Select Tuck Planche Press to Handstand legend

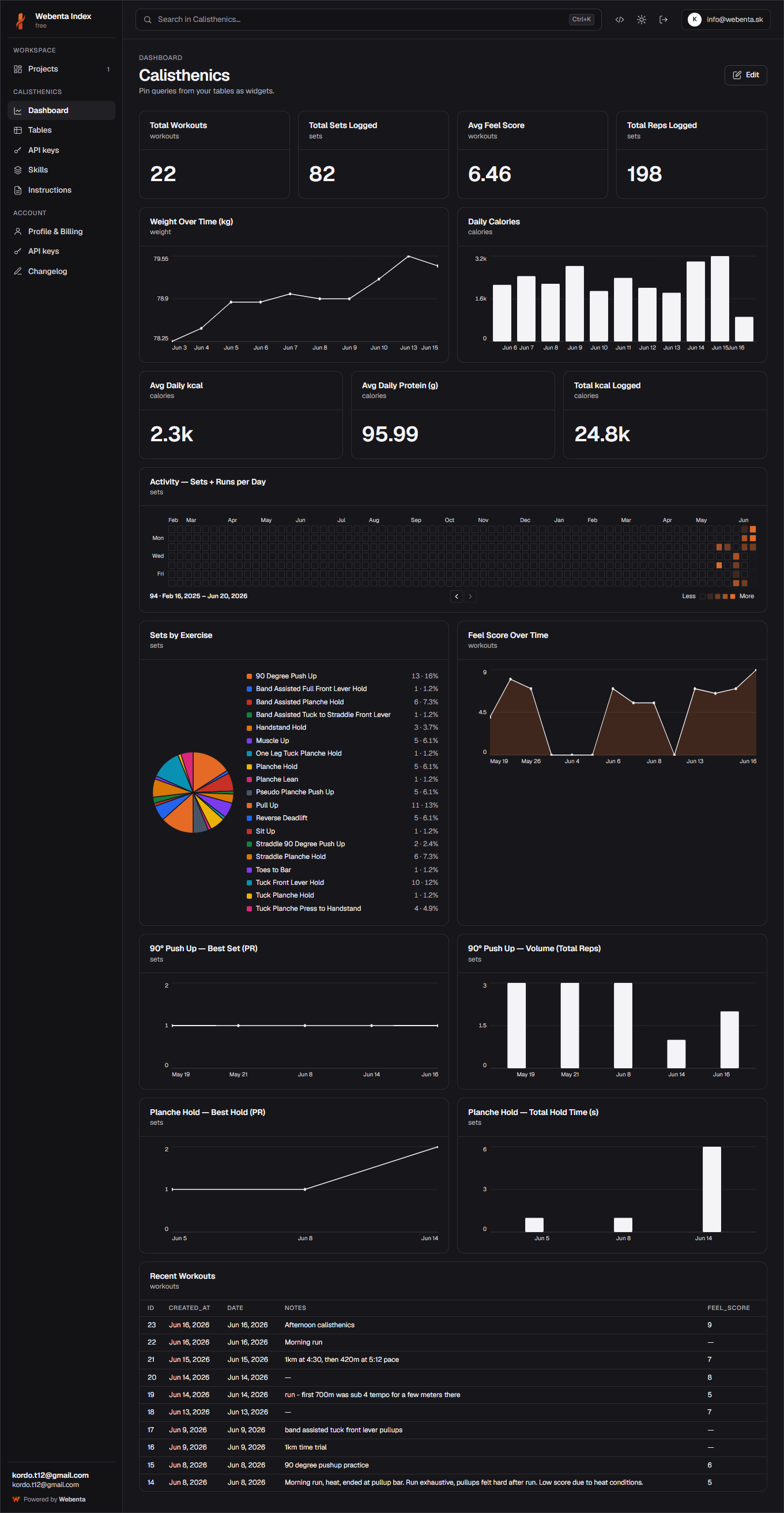click(x=342, y=908)
